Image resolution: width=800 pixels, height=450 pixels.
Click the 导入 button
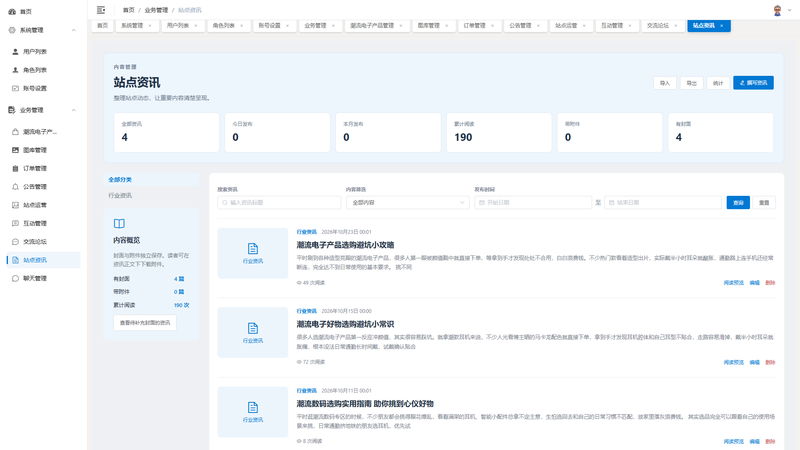[x=665, y=83]
